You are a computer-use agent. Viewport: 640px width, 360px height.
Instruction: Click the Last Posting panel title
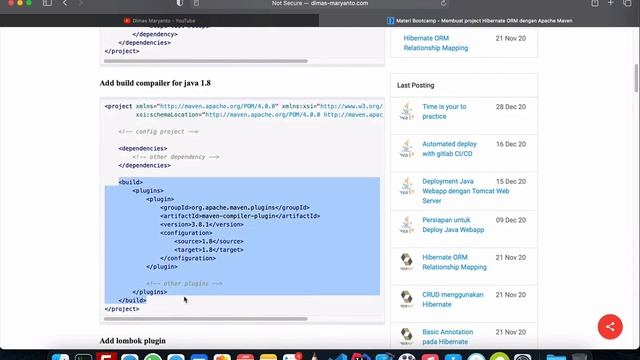(416, 85)
